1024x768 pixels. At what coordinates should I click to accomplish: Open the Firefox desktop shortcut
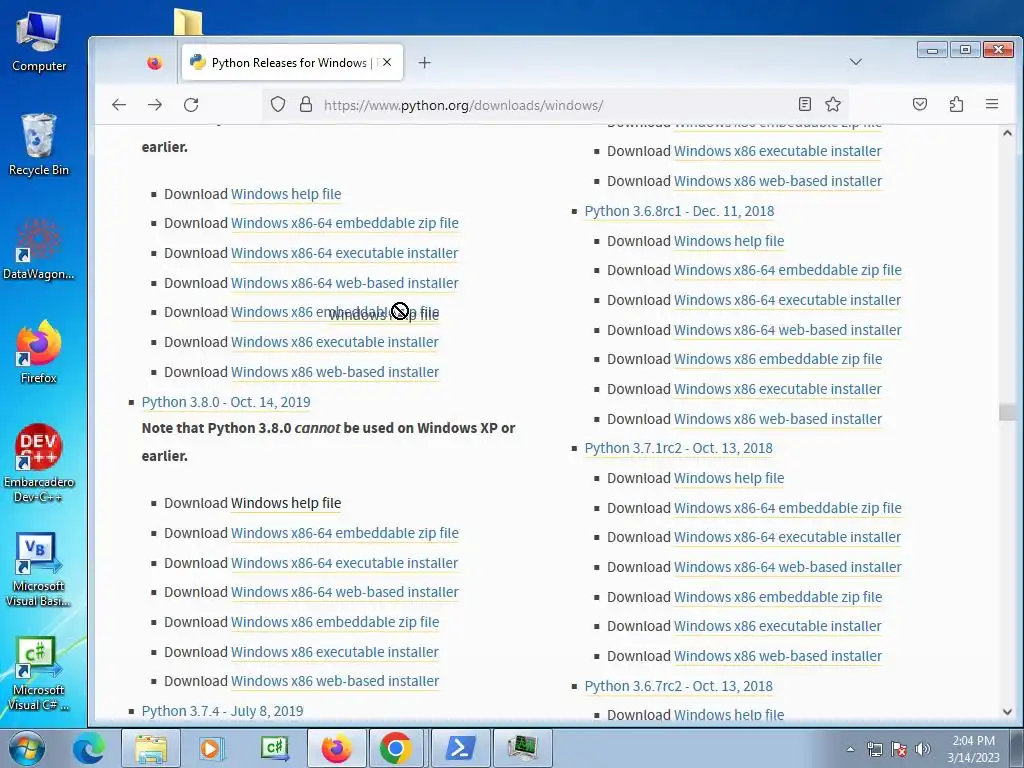(x=39, y=353)
